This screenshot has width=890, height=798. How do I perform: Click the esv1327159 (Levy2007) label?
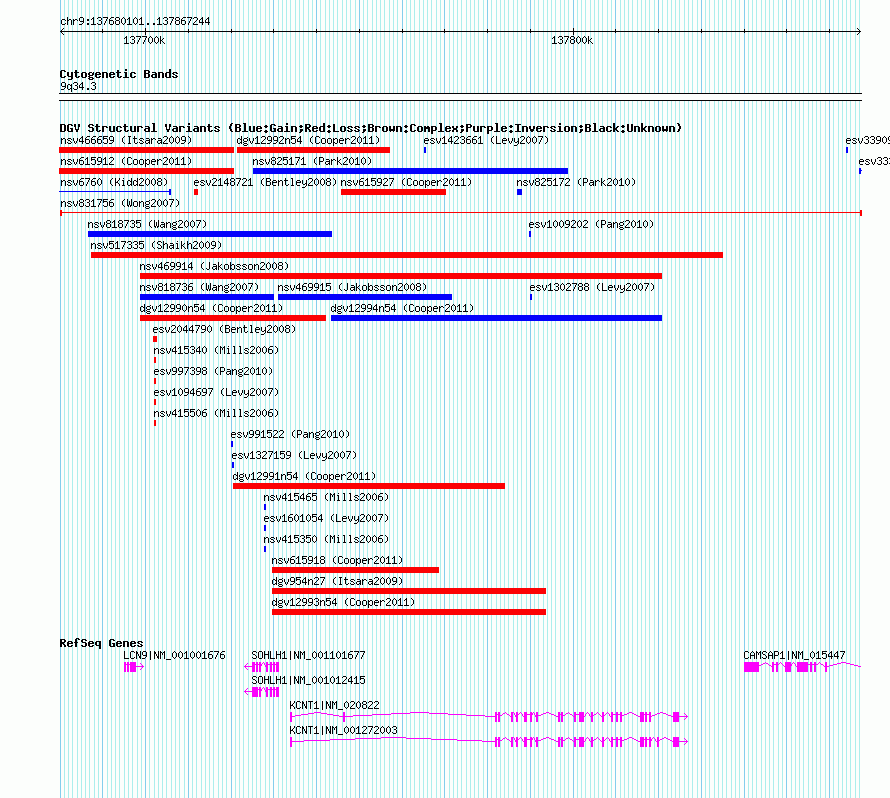pos(294,455)
